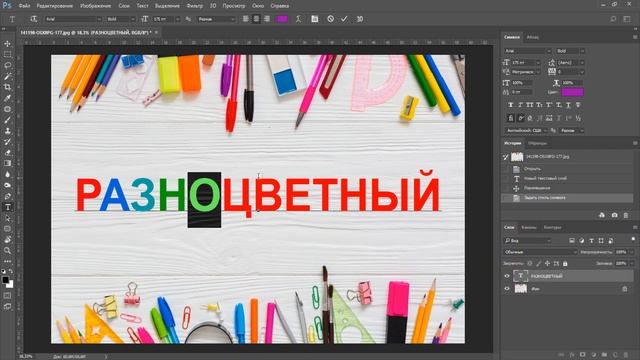Open the warp text options icon
640x360 pixels.
[298, 19]
